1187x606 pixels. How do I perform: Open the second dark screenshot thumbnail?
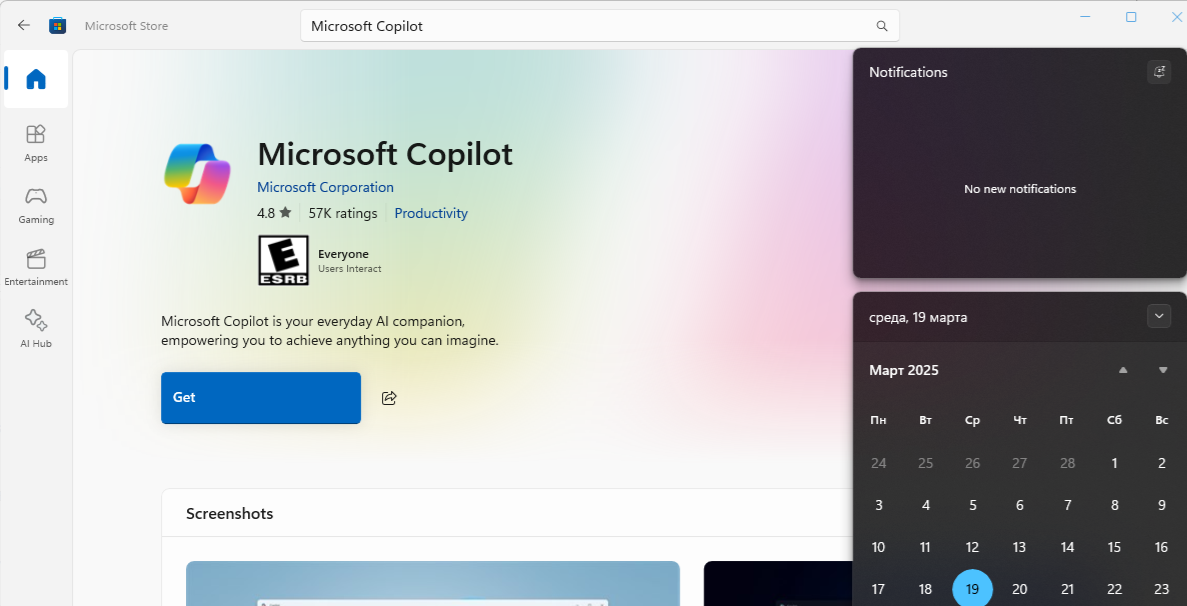pyautogui.click(x=777, y=583)
